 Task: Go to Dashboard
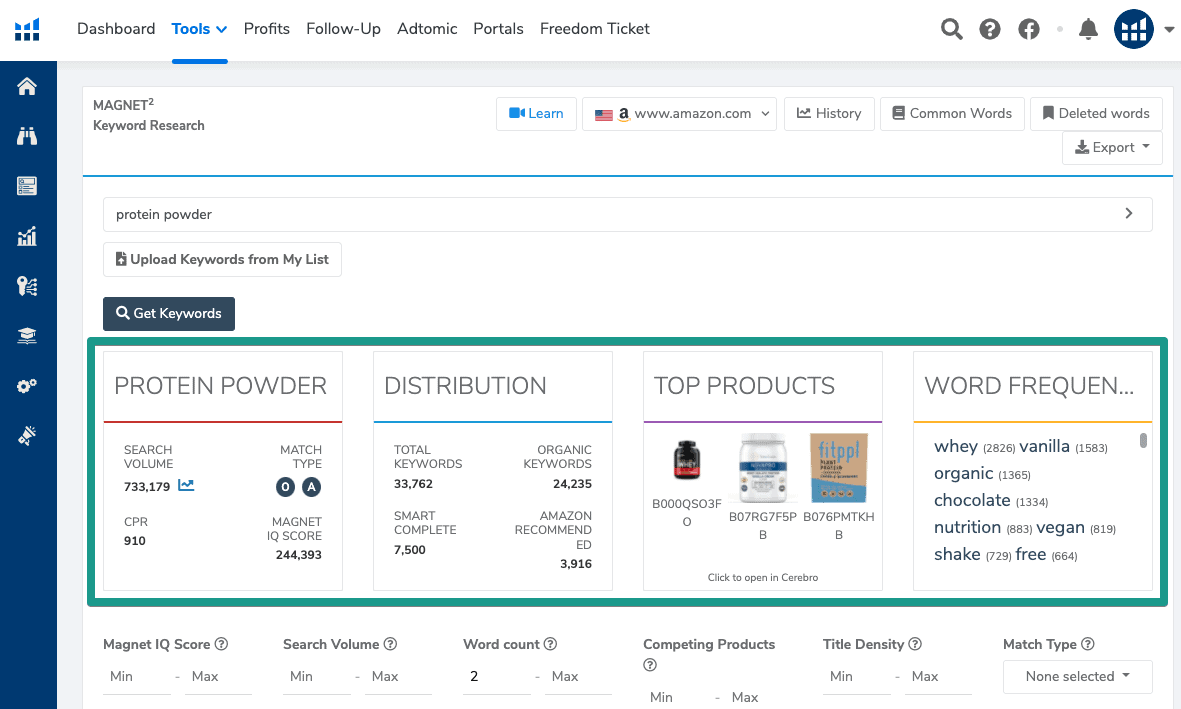click(x=116, y=29)
